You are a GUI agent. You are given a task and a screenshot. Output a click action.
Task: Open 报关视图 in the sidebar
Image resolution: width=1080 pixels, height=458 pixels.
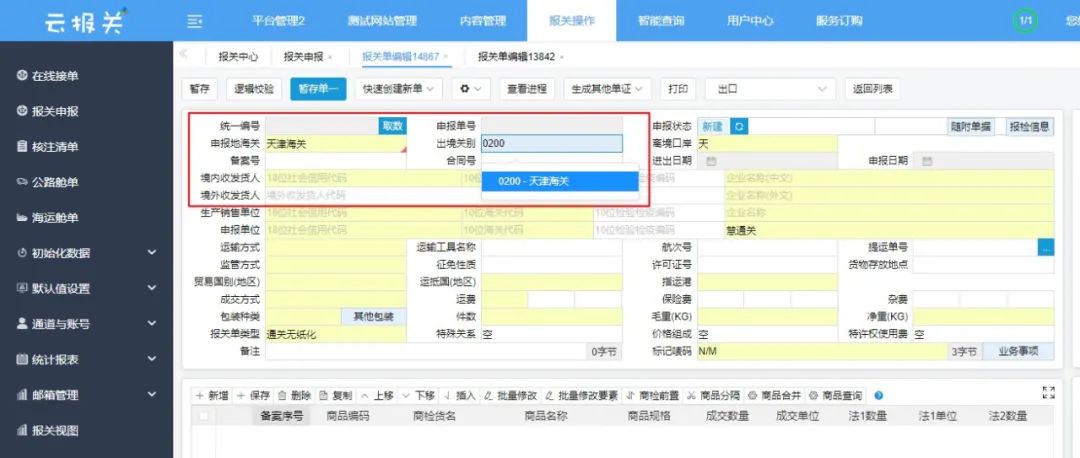coord(48,431)
